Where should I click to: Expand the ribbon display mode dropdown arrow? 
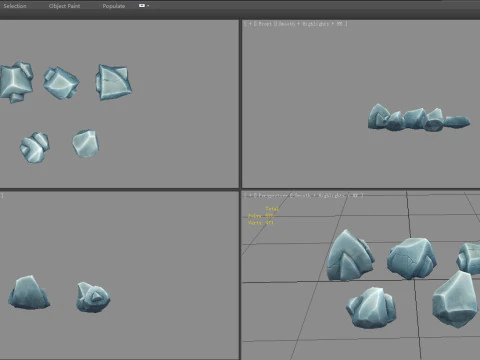coord(148,6)
